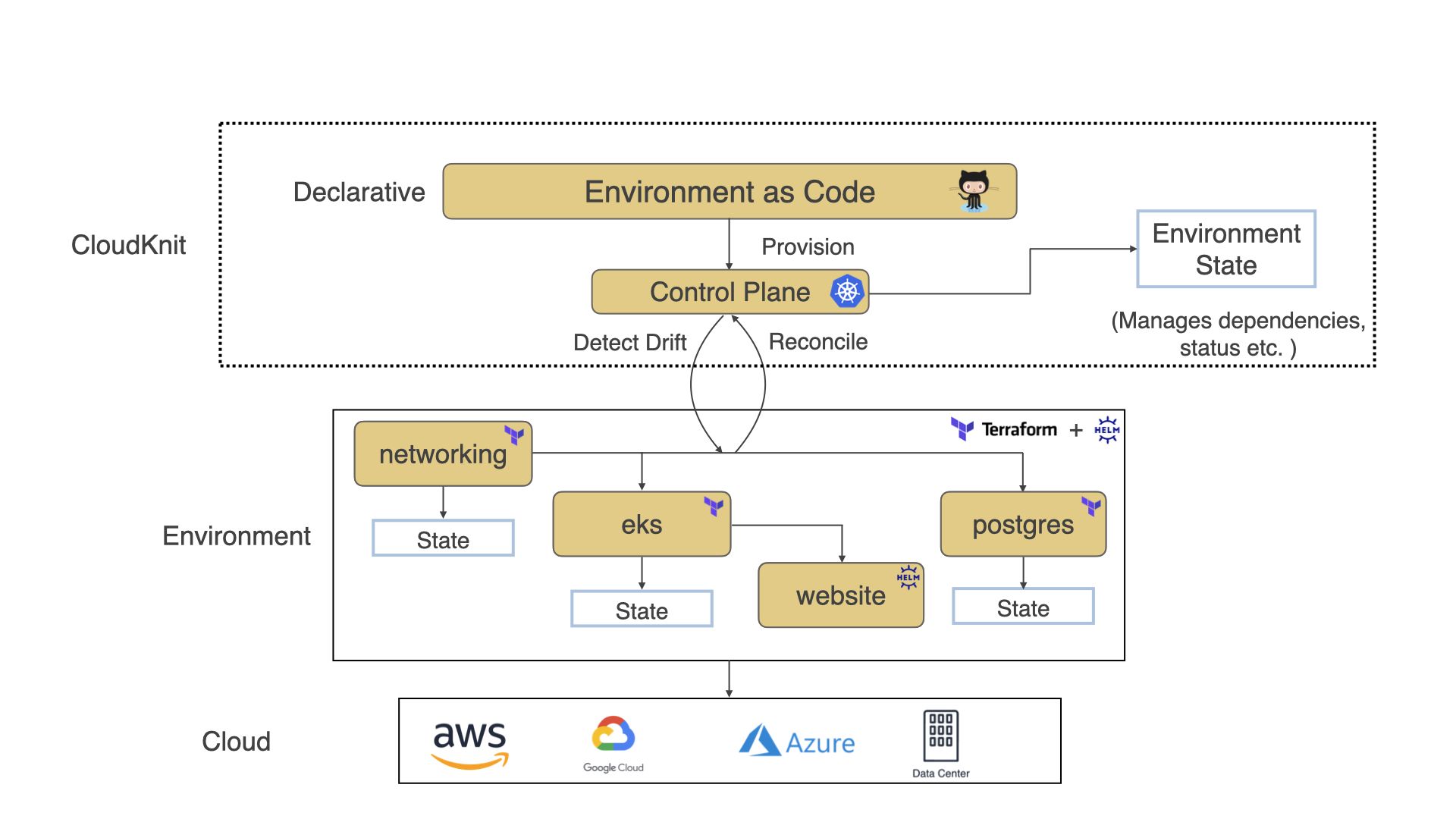The height and width of the screenshot is (819, 1456).
Task: Click the 'Cloud' row label
Action: pyautogui.click(x=236, y=742)
